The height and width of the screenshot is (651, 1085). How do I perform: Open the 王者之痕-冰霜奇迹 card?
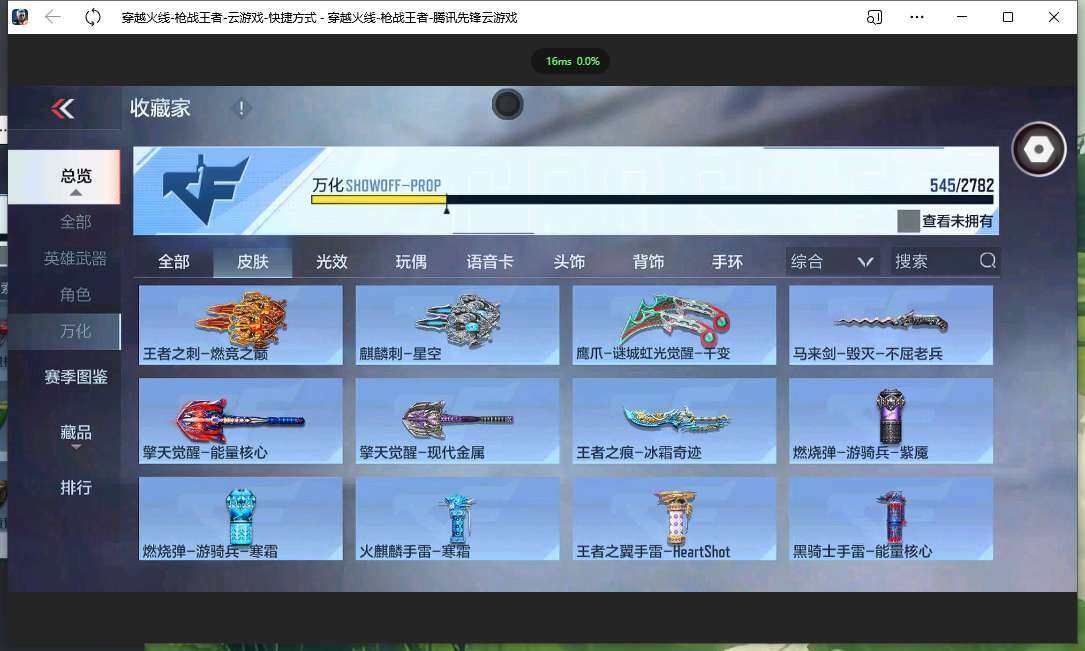[674, 421]
